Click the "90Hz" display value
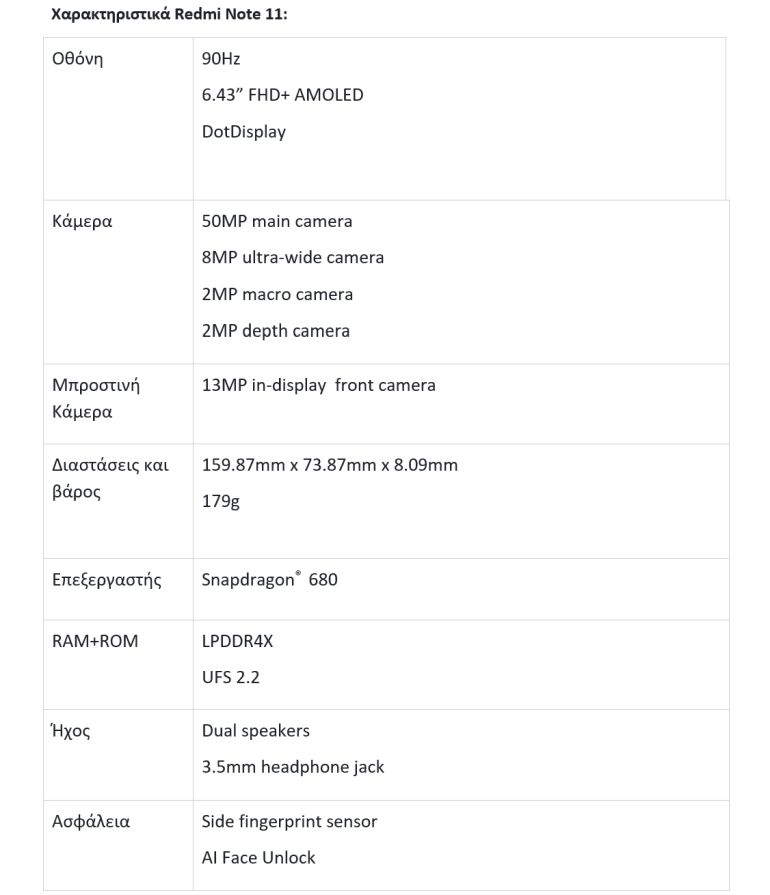The width and height of the screenshot is (770, 895). (221, 58)
